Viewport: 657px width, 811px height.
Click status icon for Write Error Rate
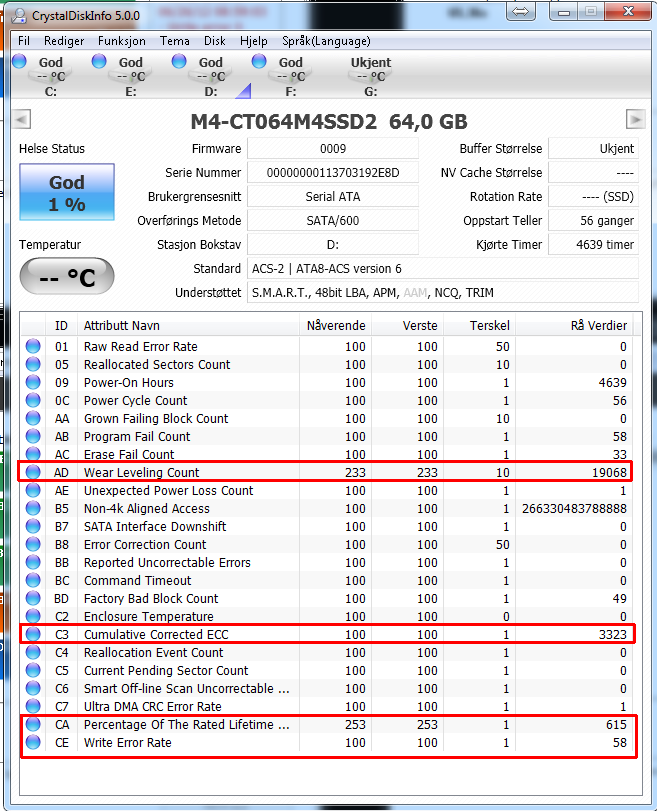point(33,742)
